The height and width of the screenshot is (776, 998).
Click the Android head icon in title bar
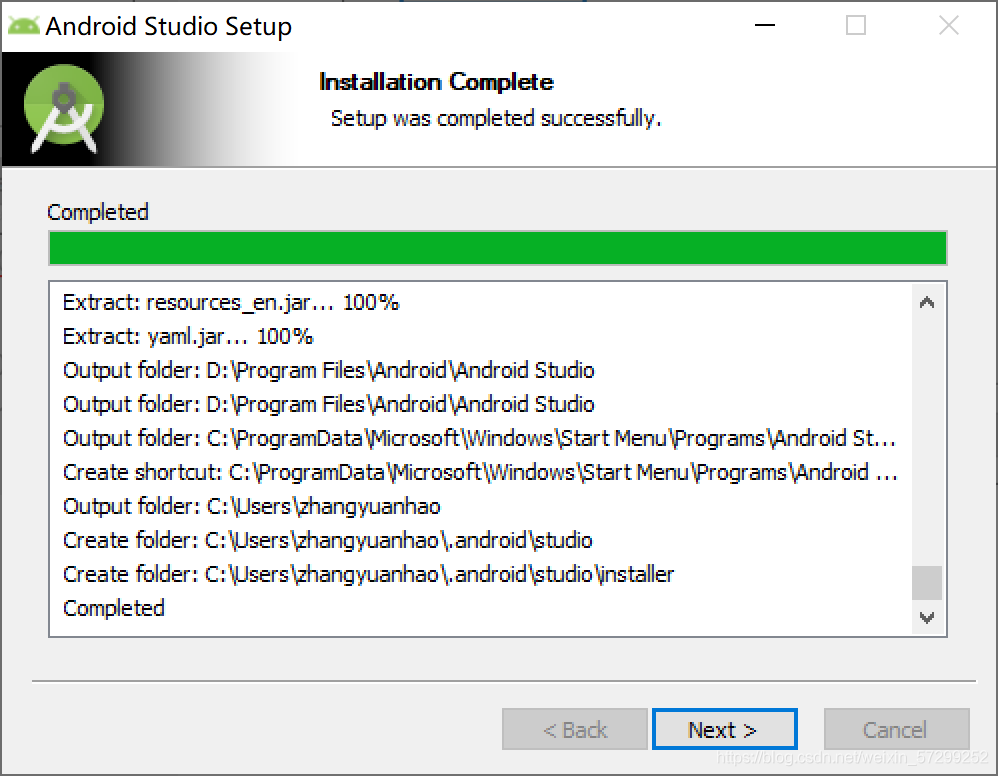pos(24,26)
